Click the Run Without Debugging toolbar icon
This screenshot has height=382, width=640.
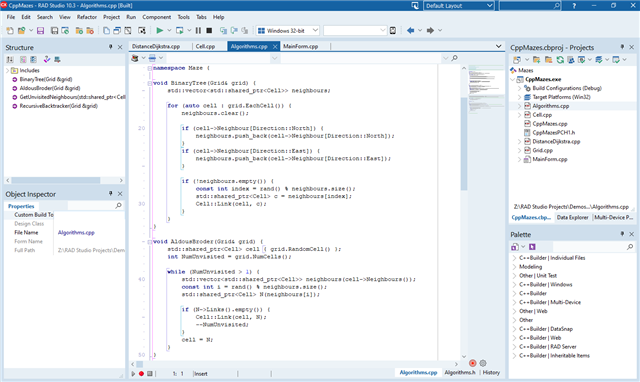[x=179, y=30]
